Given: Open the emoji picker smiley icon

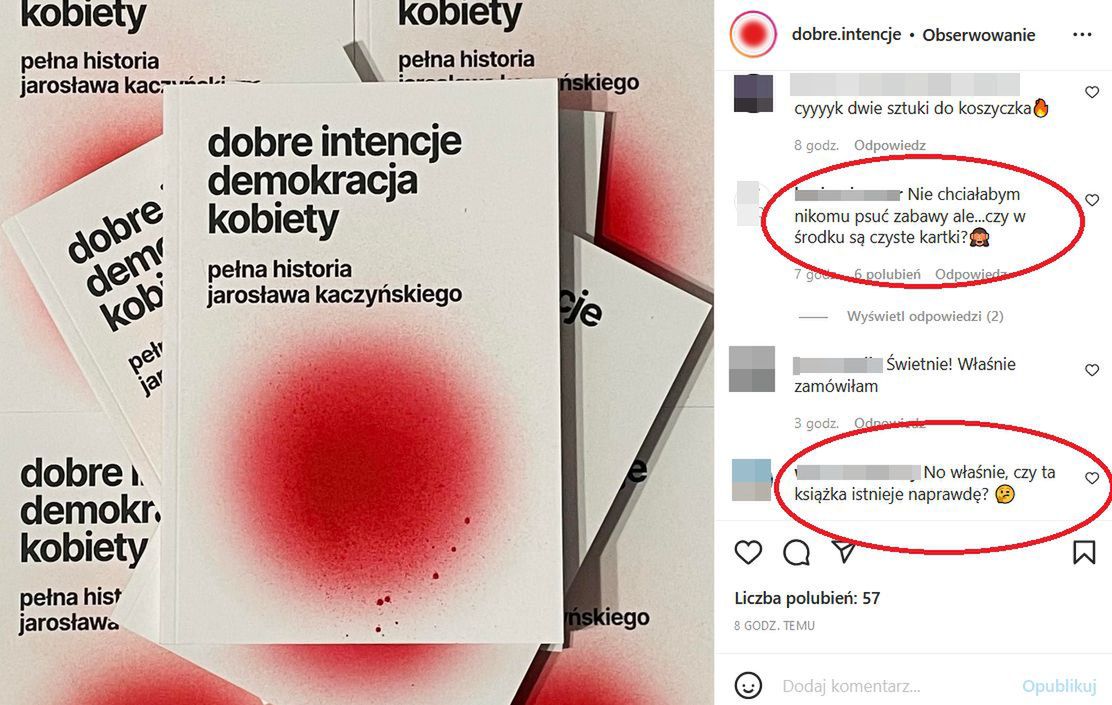Looking at the screenshot, I should click(748, 685).
